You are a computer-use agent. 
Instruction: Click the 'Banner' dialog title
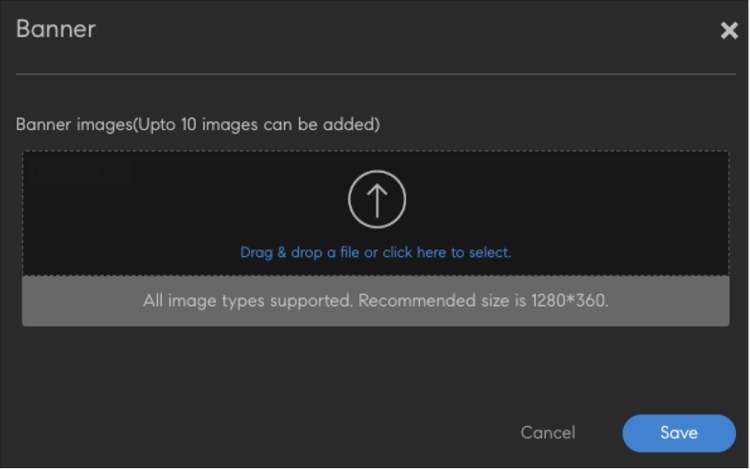(x=55, y=29)
